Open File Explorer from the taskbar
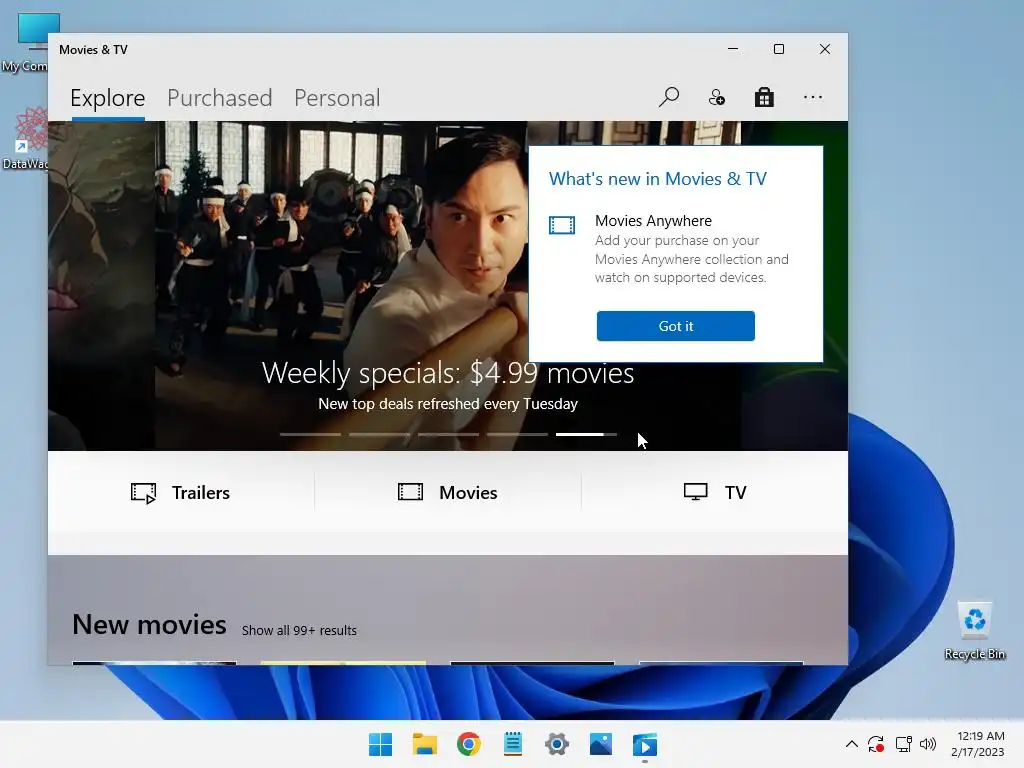Screen dimensions: 1024x768 (x=424, y=744)
